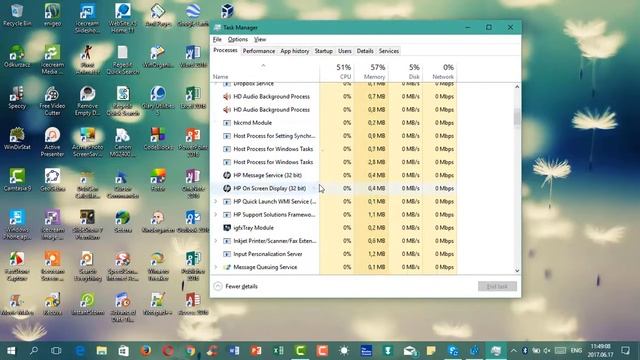The image size is (640, 360).
Task: Open the Options menu
Action: 238,40
